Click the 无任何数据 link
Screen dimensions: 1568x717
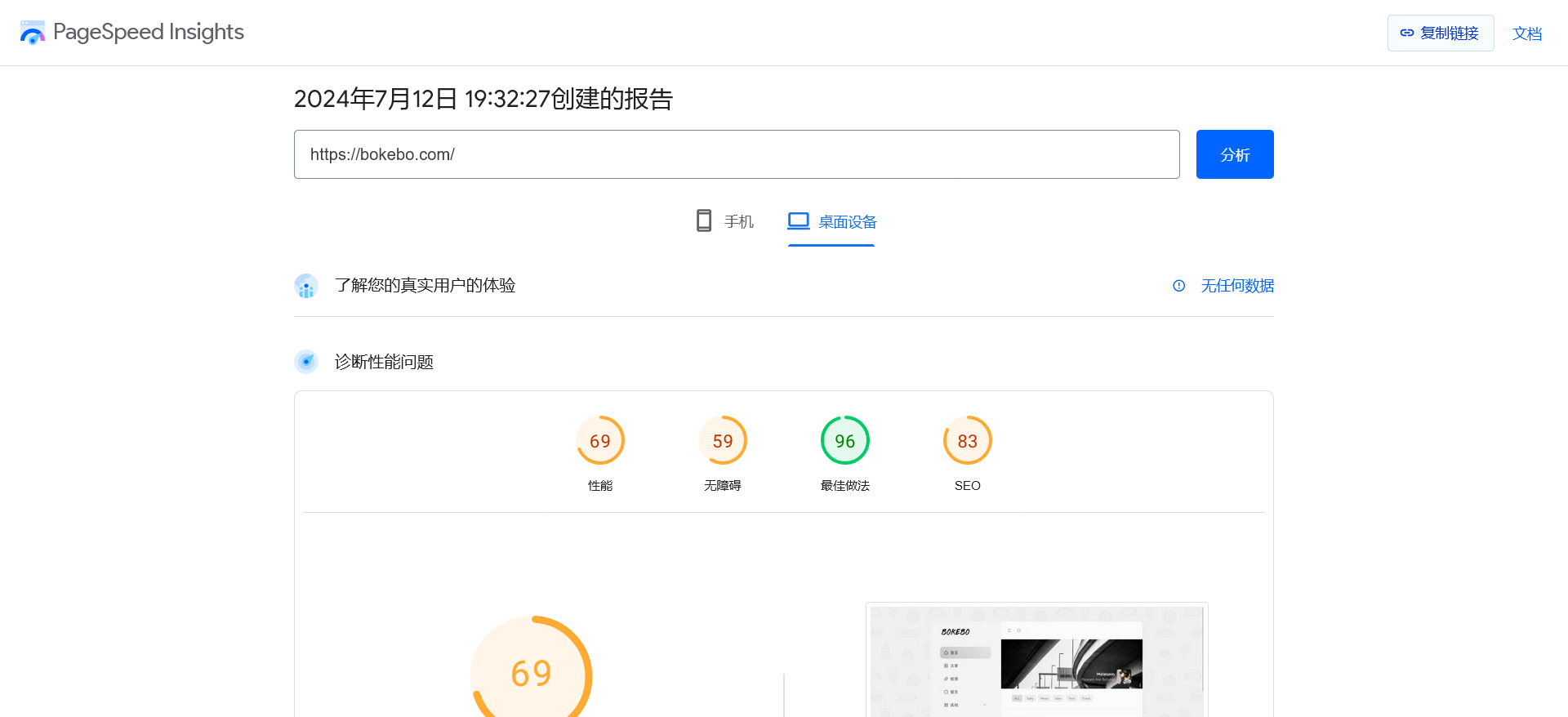1236,286
